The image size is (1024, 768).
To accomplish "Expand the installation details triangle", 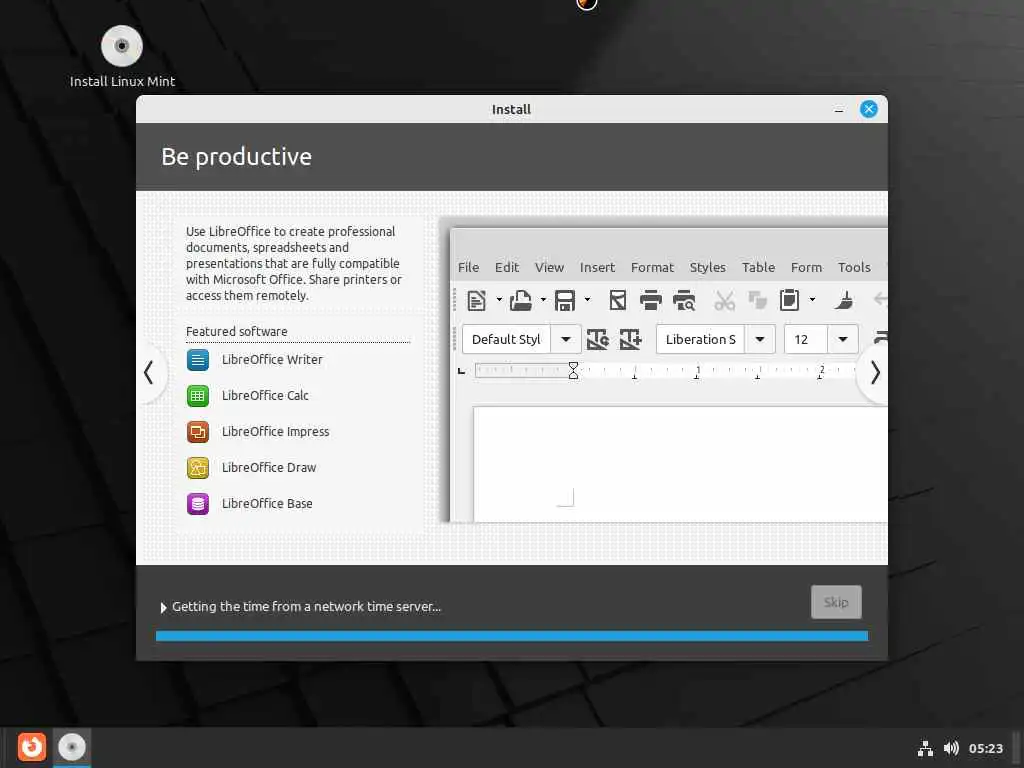I will [163, 607].
